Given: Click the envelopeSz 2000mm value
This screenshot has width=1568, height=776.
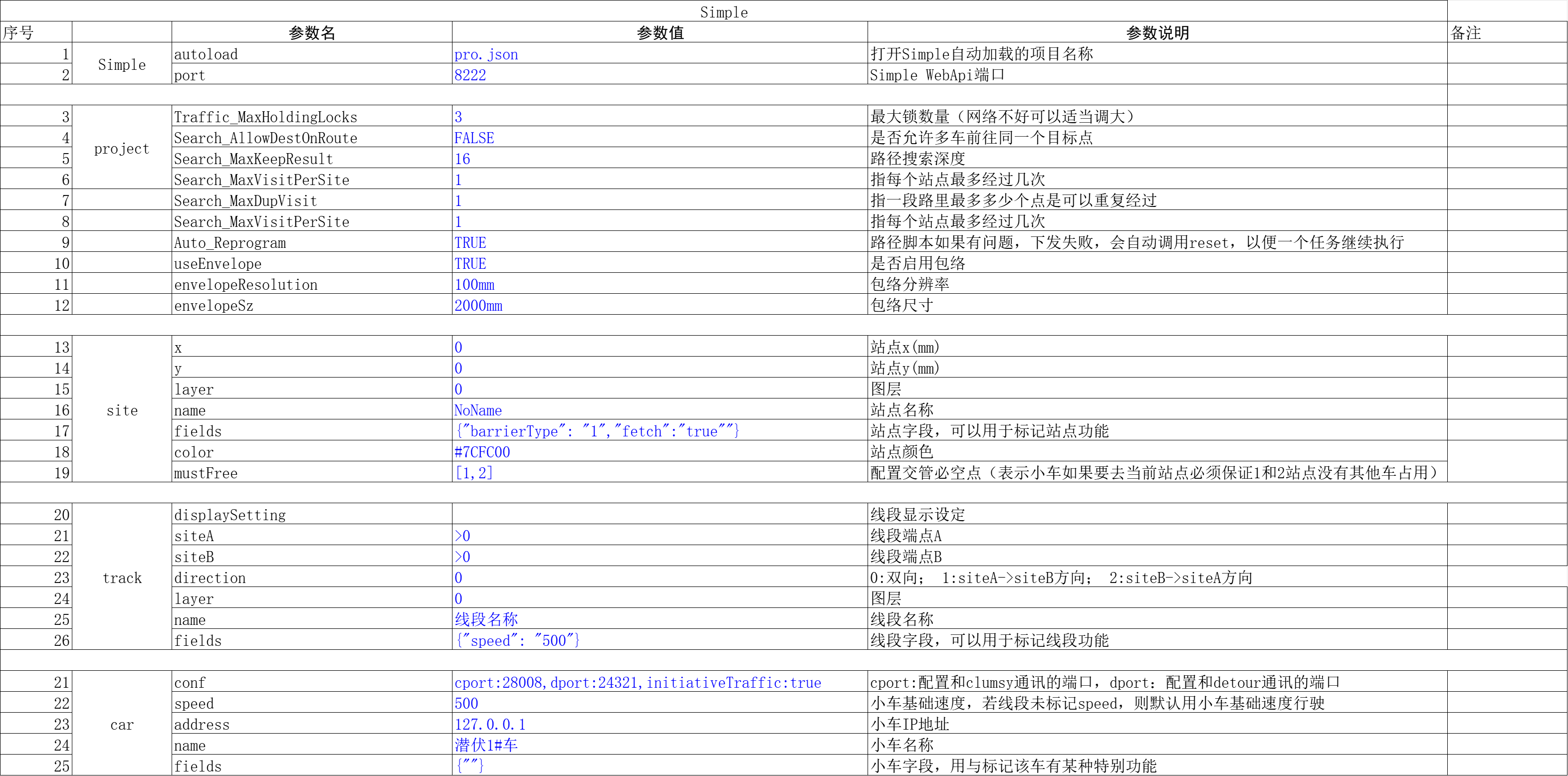Looking at the screenshot, I should [478, 306].
